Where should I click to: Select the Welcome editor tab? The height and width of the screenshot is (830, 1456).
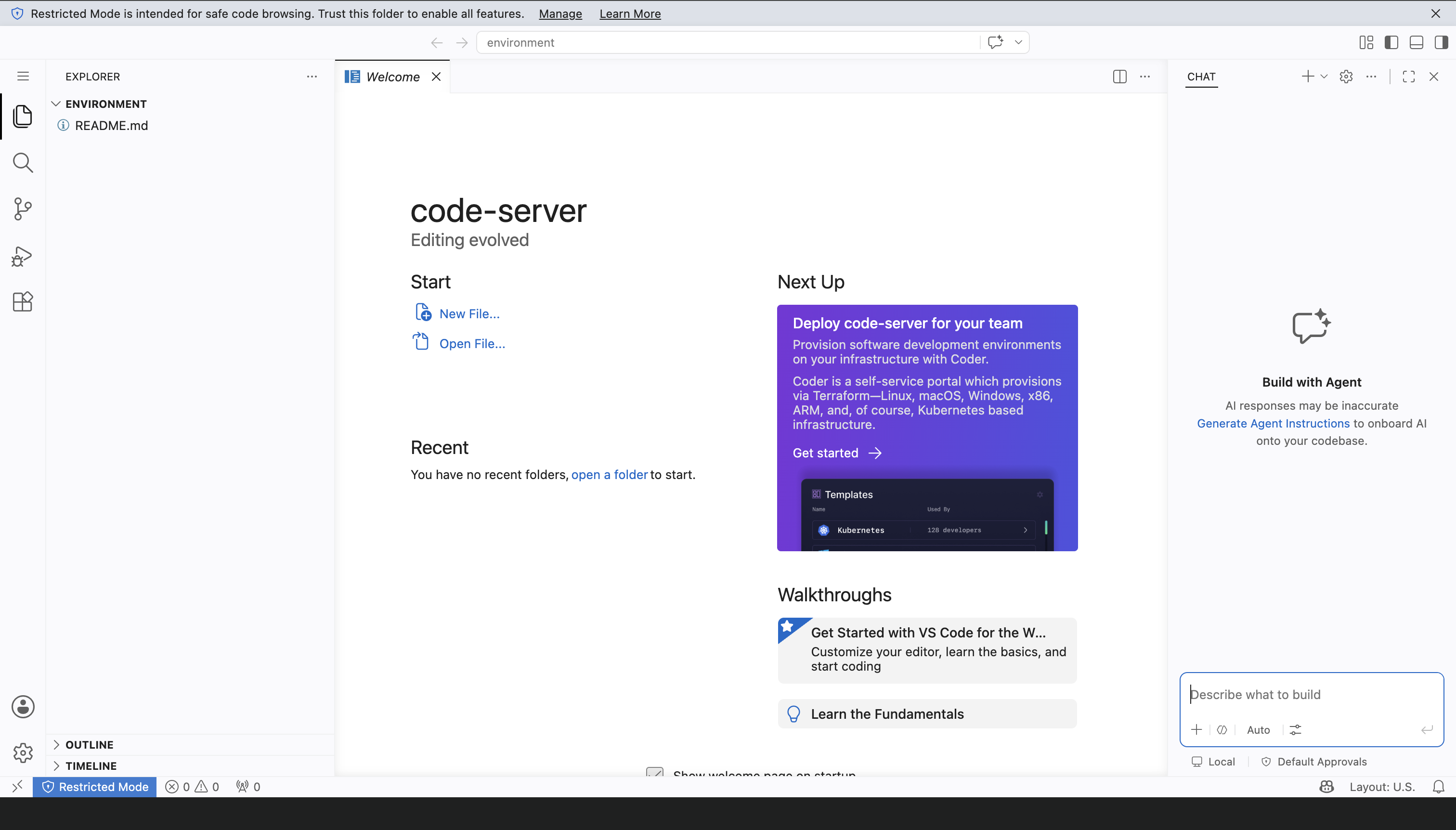coord(392,77)
